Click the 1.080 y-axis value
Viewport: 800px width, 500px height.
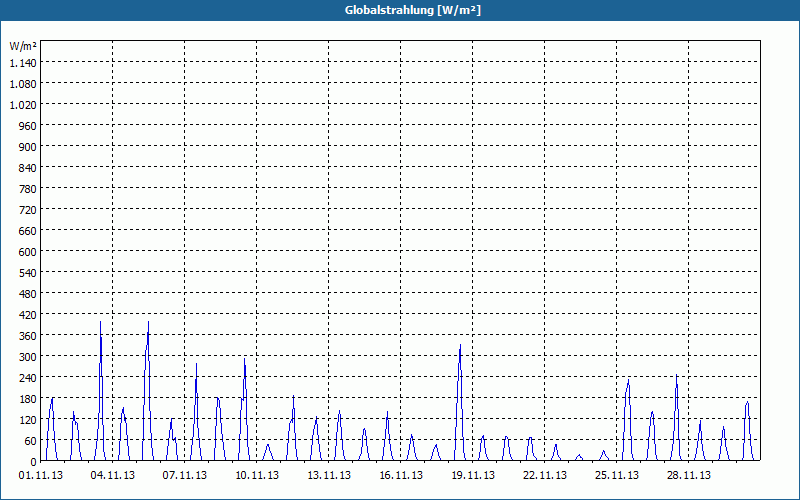pos(23,84)
